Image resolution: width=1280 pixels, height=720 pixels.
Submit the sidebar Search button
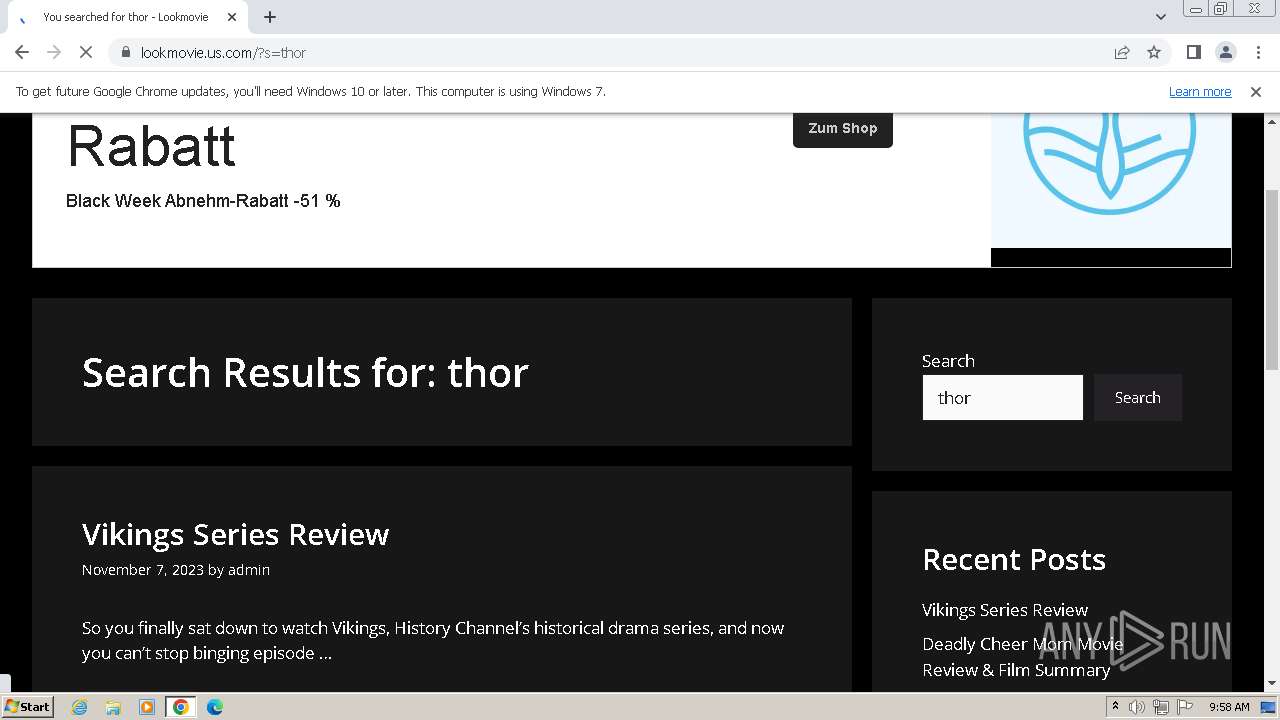pyautogui.click(x=1138, y=397)
